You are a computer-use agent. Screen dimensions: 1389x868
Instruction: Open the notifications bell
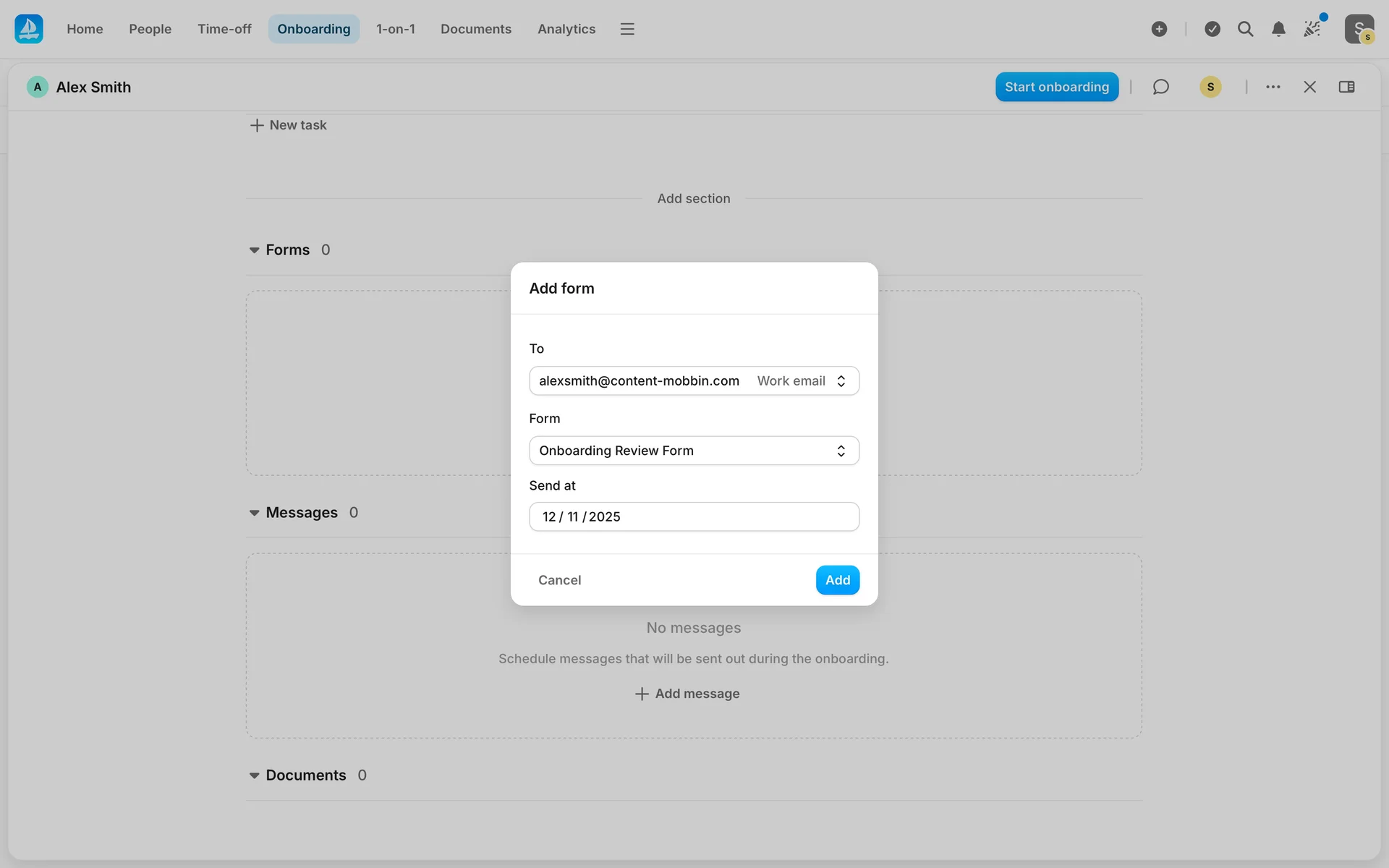tap(1278, 29)
